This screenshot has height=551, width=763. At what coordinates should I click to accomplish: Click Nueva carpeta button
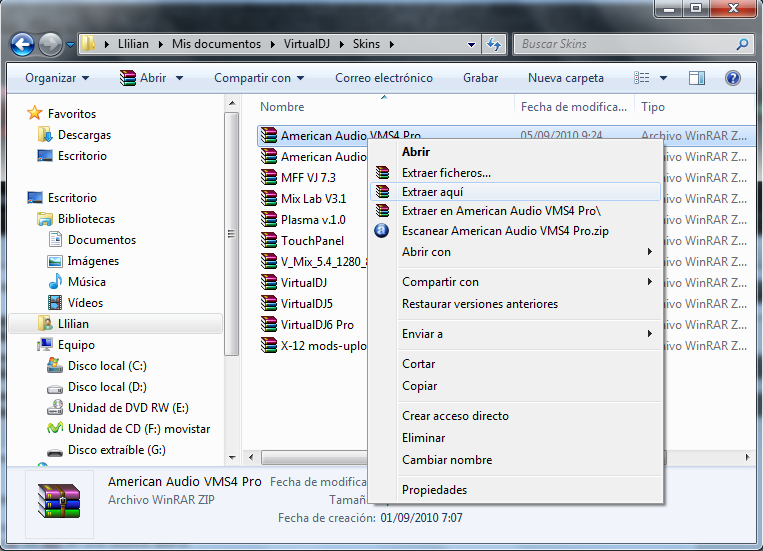(565, 78)
